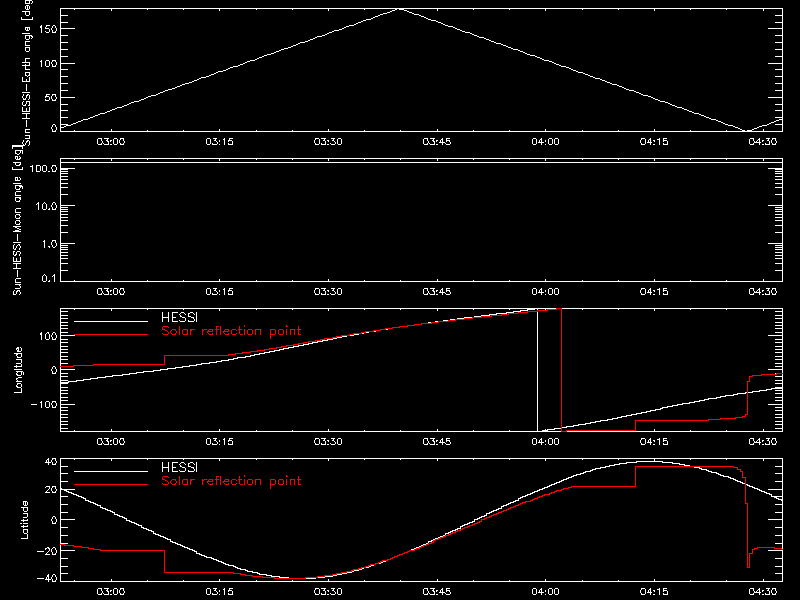Click 03:00 label under Earth angle plot
Image resolution: width=800 pixels, height=600 pixels.
coord(111,142)
